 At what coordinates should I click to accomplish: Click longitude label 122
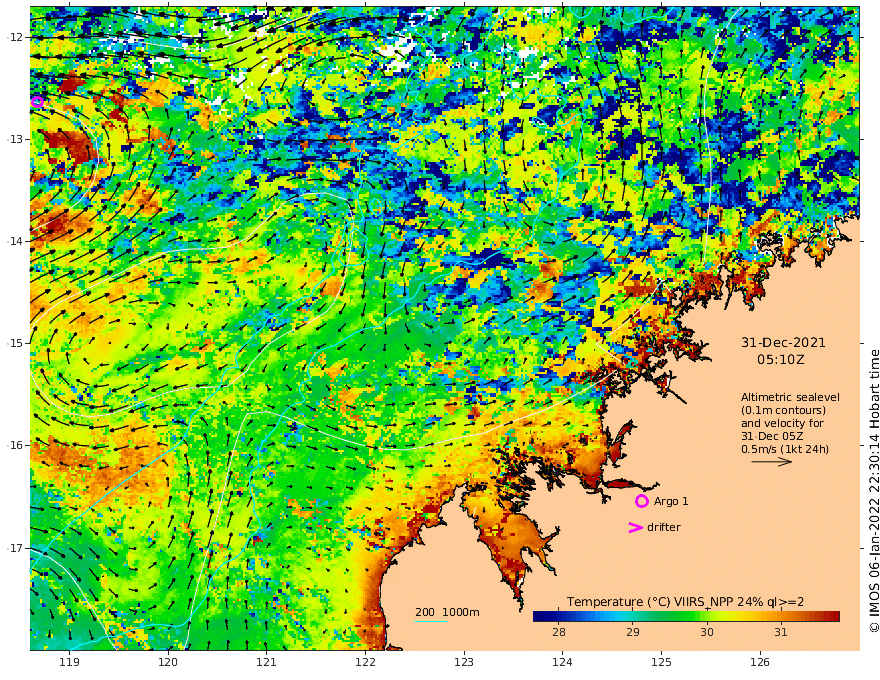coord(365,663)
